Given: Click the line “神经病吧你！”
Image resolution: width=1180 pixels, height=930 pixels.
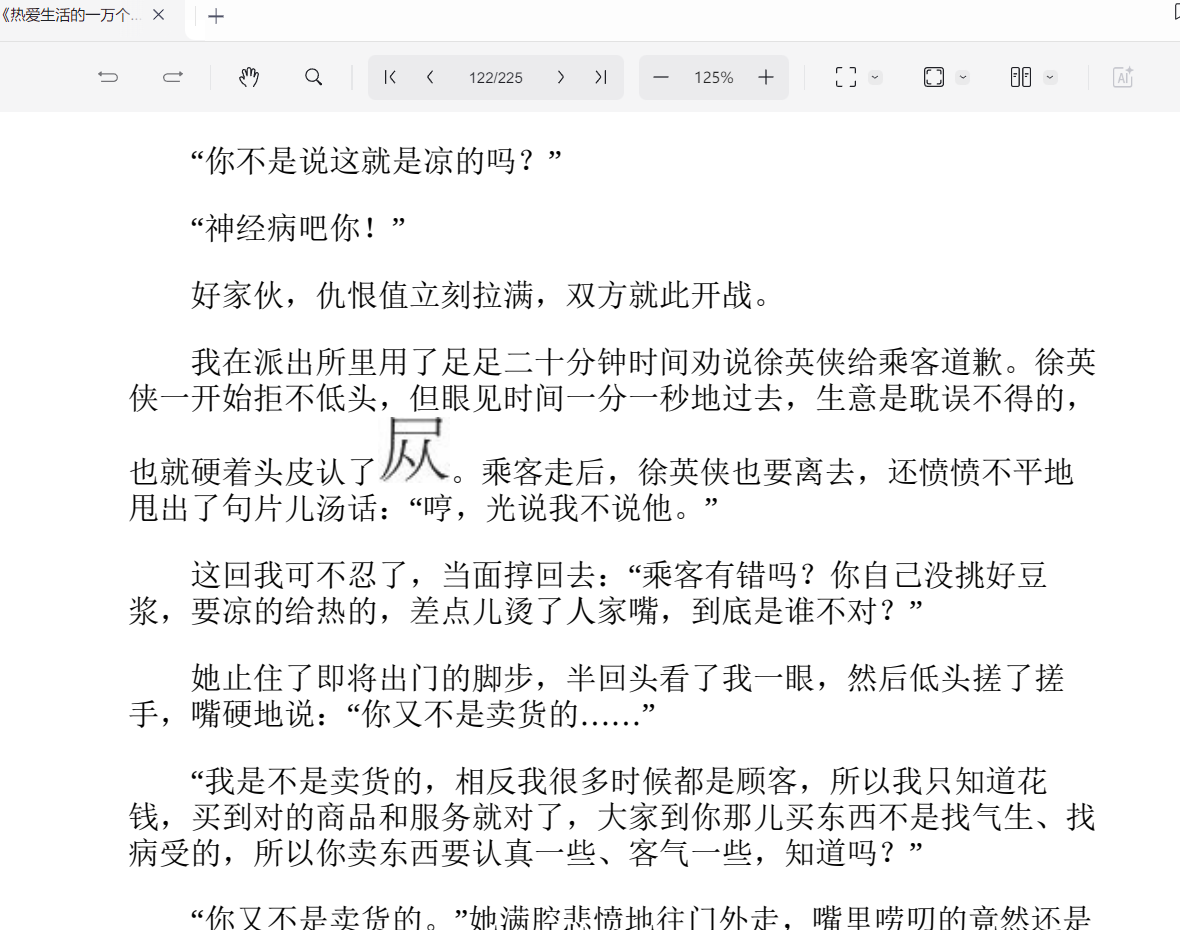Looking at the screenshot, I should (x=298, y=228).
